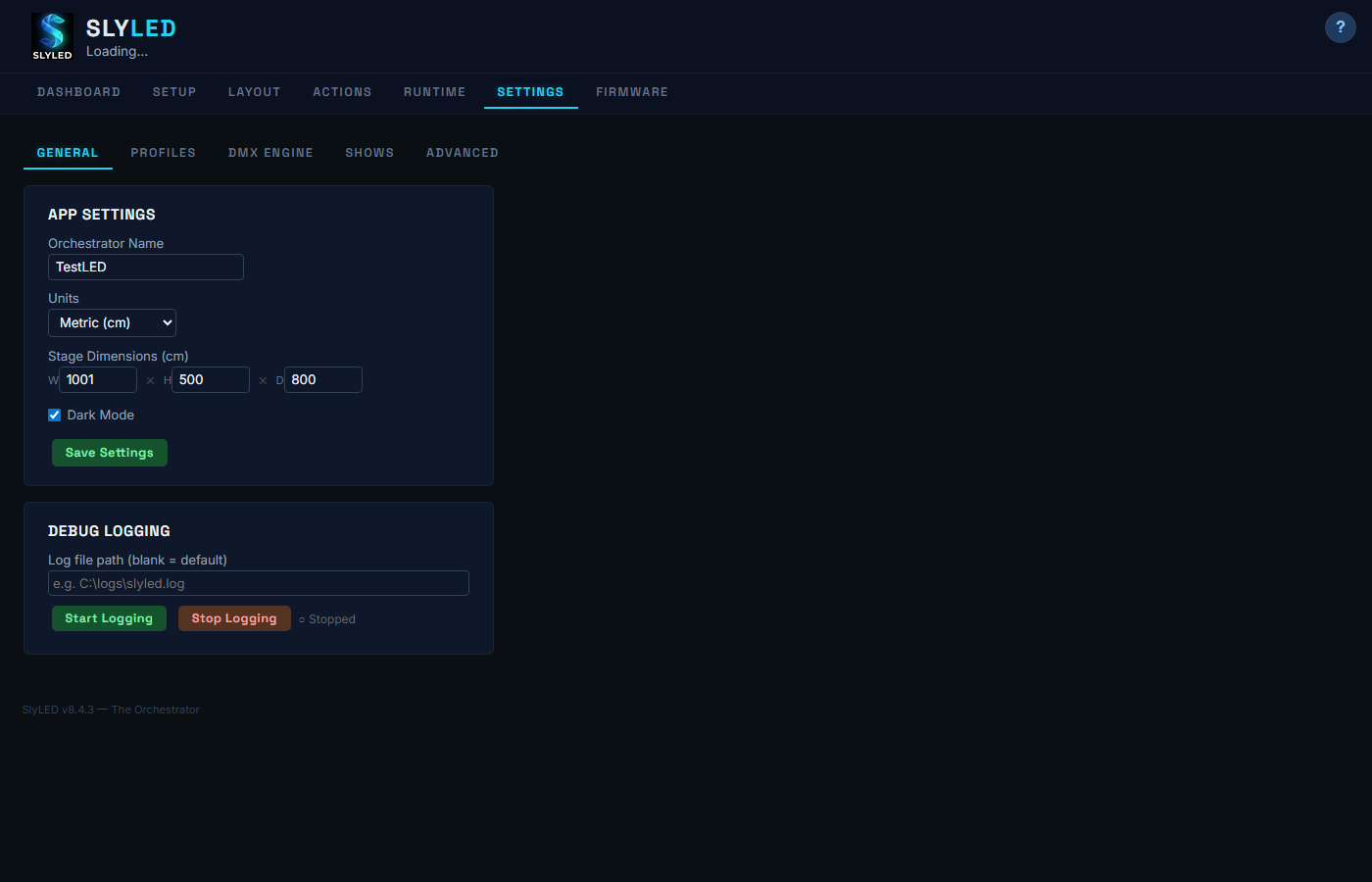1372x882 pixels.
Task: Open the Units dropdown
Action: tap(112, 323)
